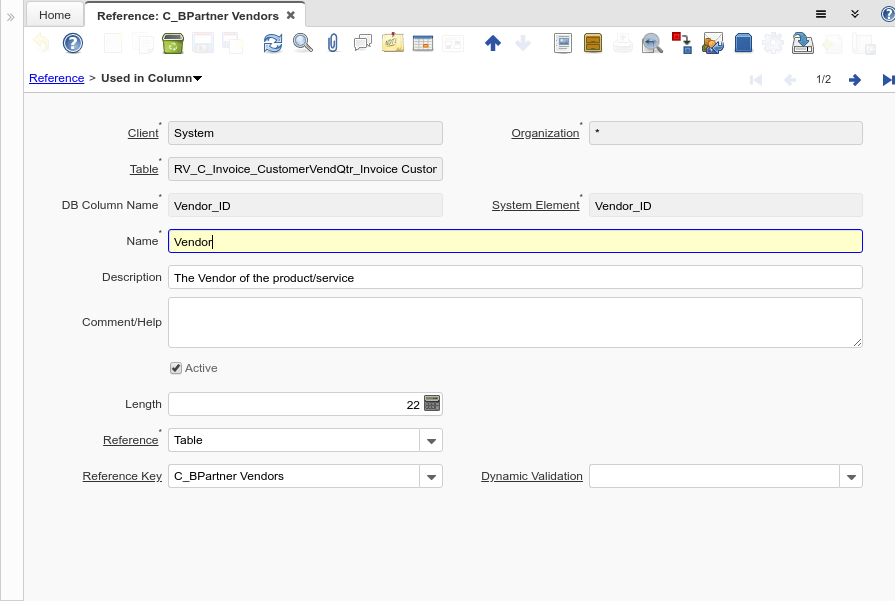The height and width of the screenshot is (601, 895).
Task: Expand the Dynamic Validation dropdown
Action: [x=851, y=476]
